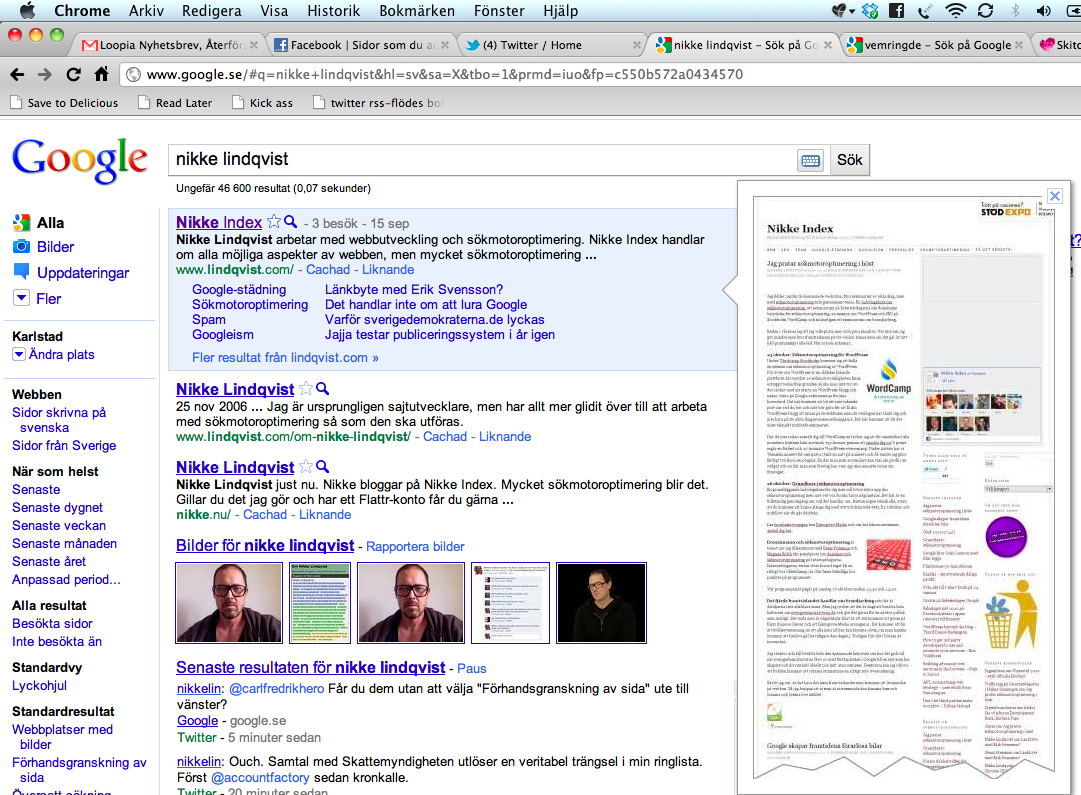
Task: Select the Uppdateringar search category
Action: 83,272
